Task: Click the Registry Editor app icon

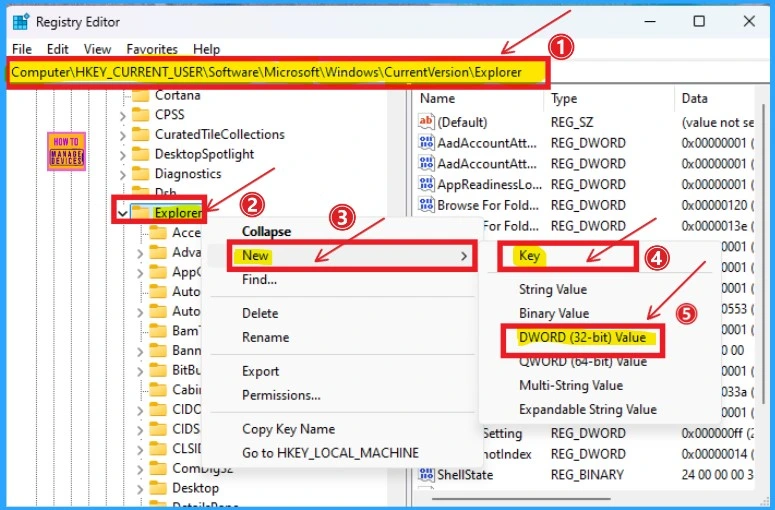Action: click(x=21, y=22)
